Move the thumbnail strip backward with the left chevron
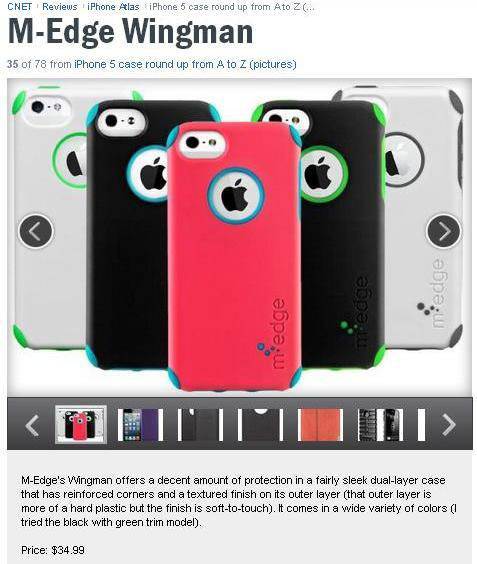 coord(32,425)
